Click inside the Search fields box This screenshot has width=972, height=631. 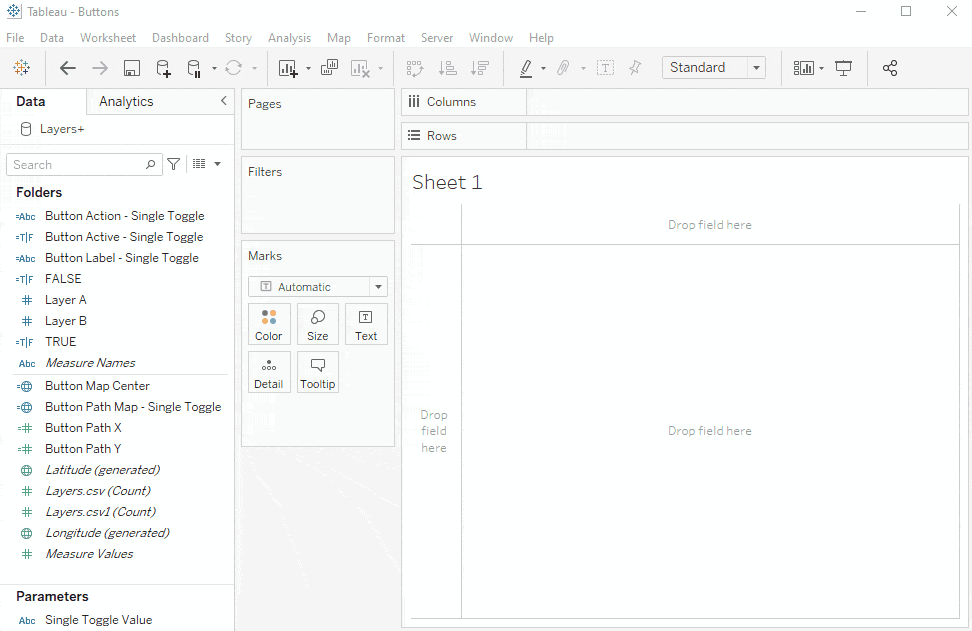point(80,163)
